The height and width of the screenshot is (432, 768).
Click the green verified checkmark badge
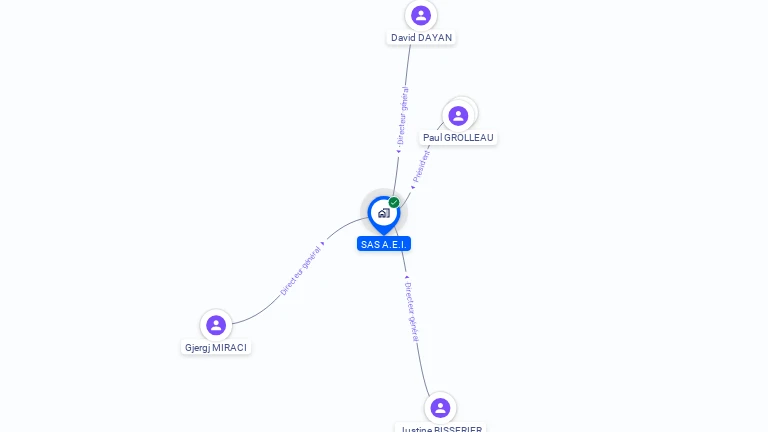[x=394, y=202]
